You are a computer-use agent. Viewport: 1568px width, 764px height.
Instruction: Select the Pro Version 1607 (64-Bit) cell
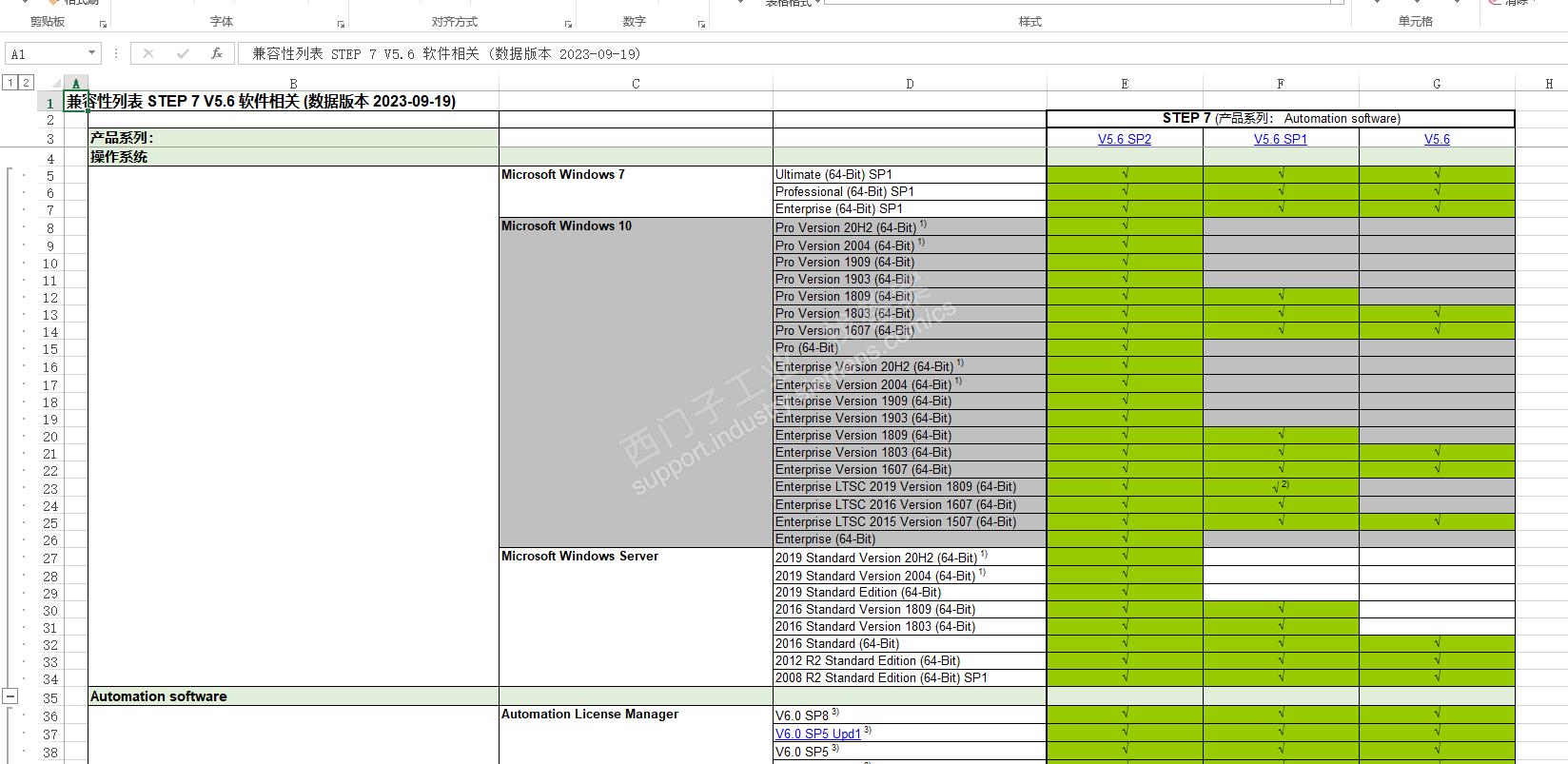tap(910, 330)
